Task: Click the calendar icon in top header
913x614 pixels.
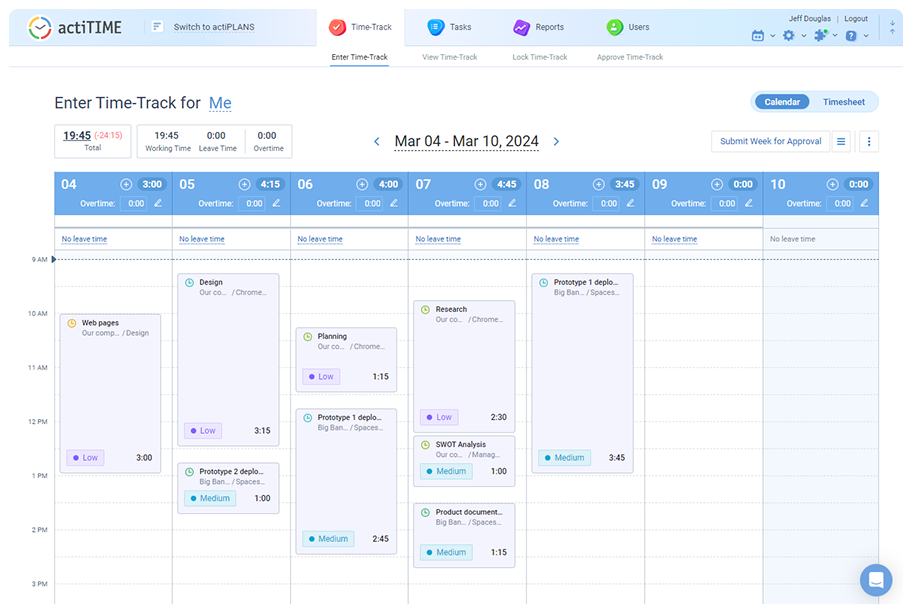Action: pos(757,35)
